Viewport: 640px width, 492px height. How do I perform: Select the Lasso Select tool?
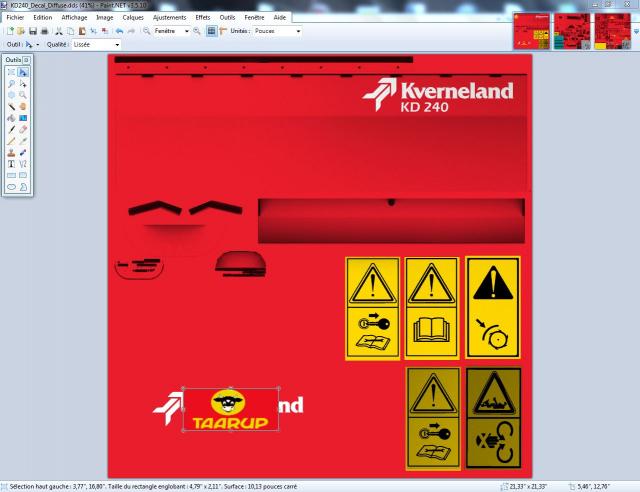pyautogui.click(x=11, y=84)
